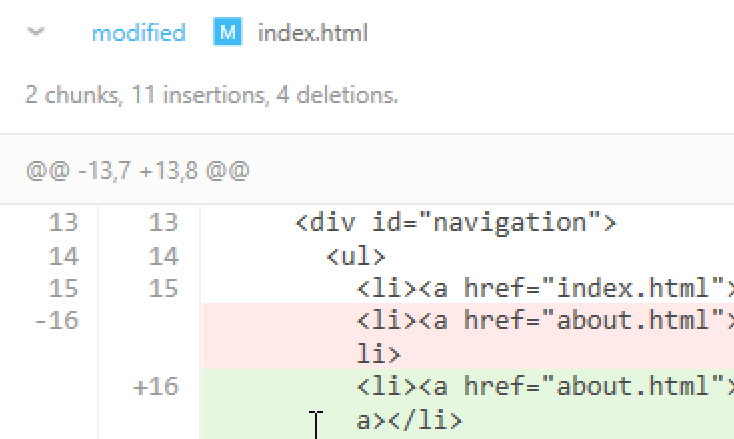Select added line number +16
Screen dimensions: 734x439
click(155, 387)
